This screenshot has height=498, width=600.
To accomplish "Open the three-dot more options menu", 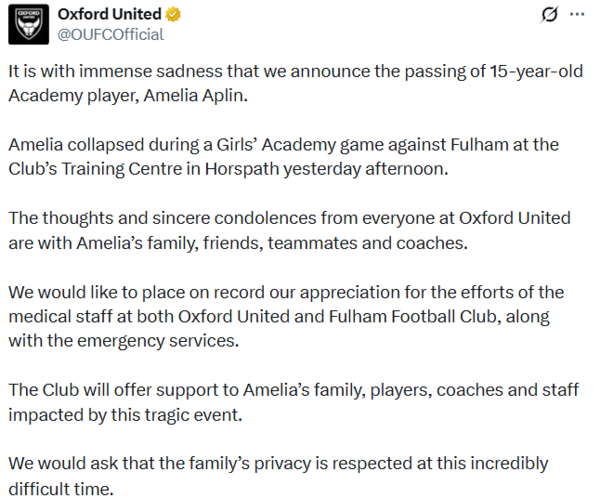I will click(x=577, y=15).
